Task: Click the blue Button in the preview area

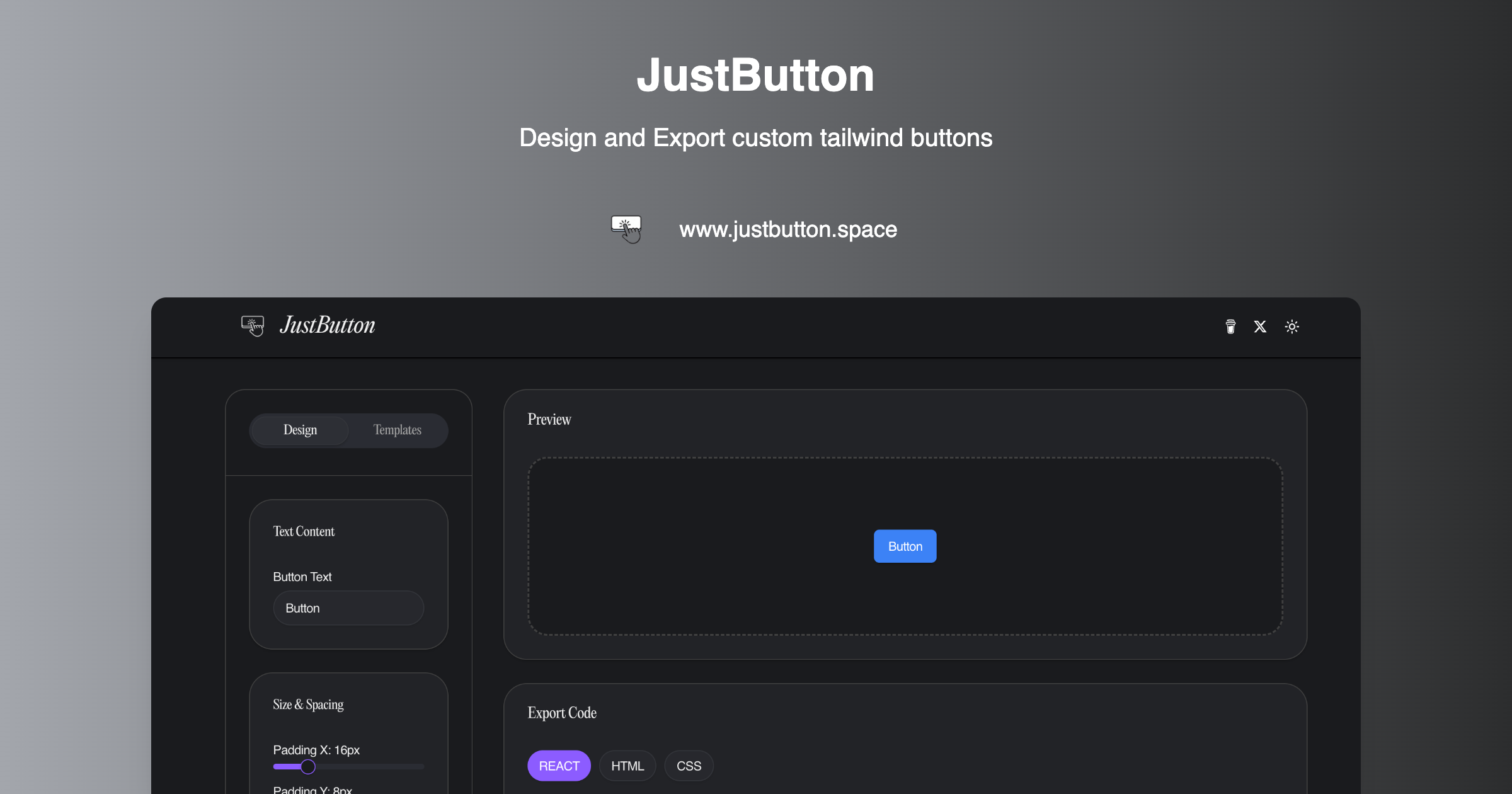Action: coord(905,546)
